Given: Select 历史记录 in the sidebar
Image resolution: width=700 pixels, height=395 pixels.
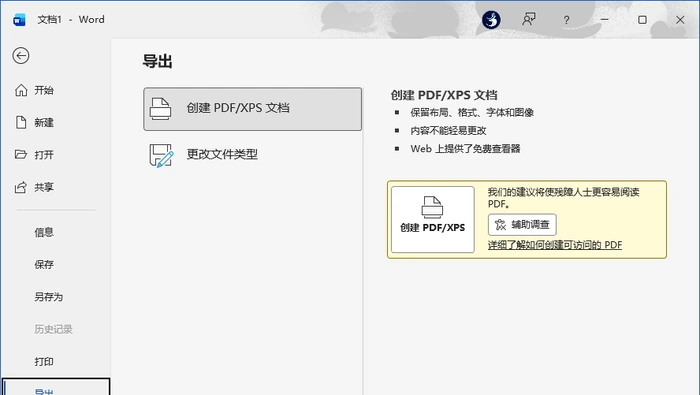Looking at the screenshot, I should point(53,329).
